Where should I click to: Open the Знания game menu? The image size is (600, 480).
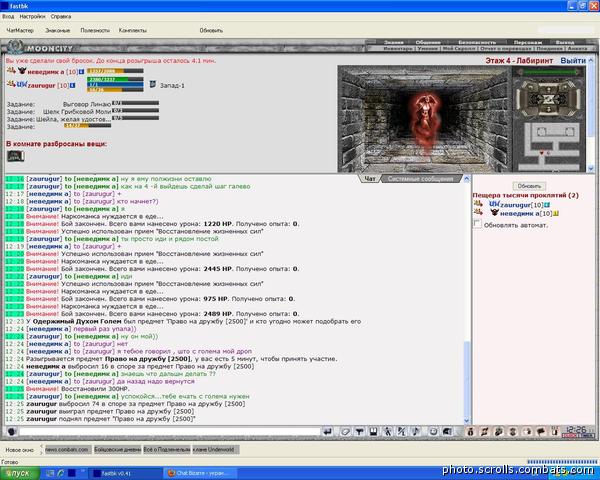393,42
